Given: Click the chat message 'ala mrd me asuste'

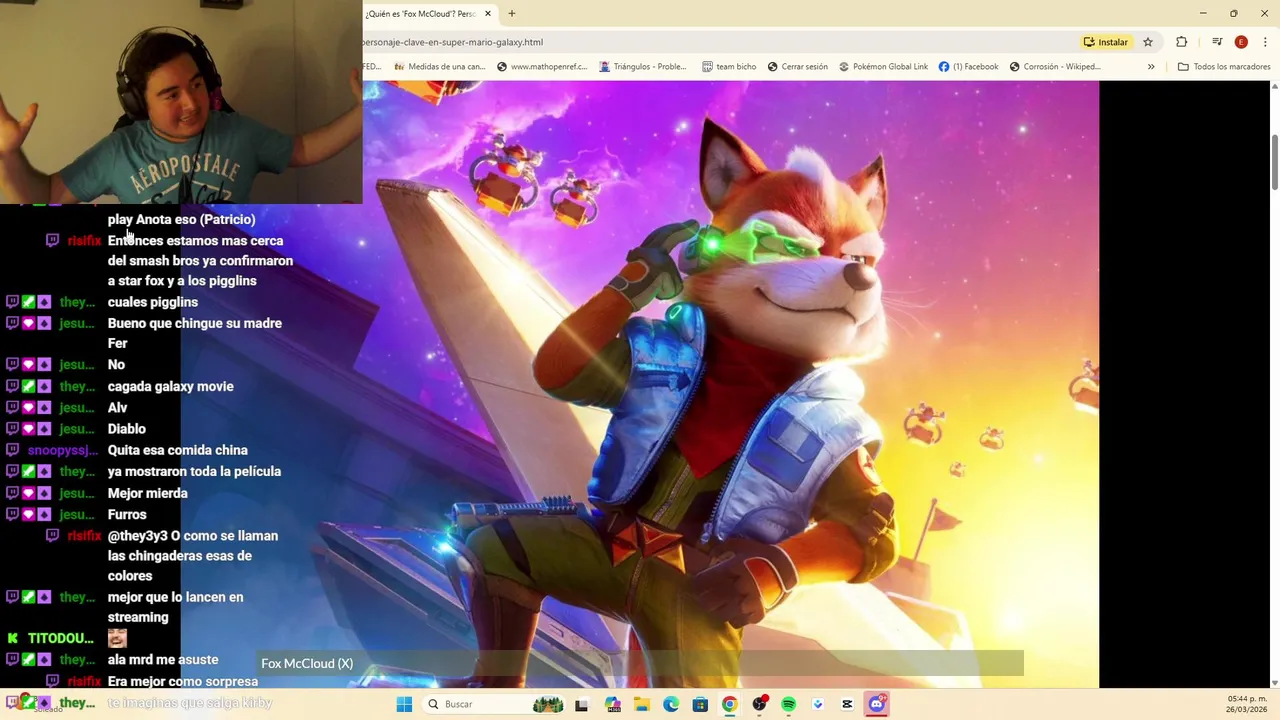Looking at the screenshot, I should pos(163,660).
